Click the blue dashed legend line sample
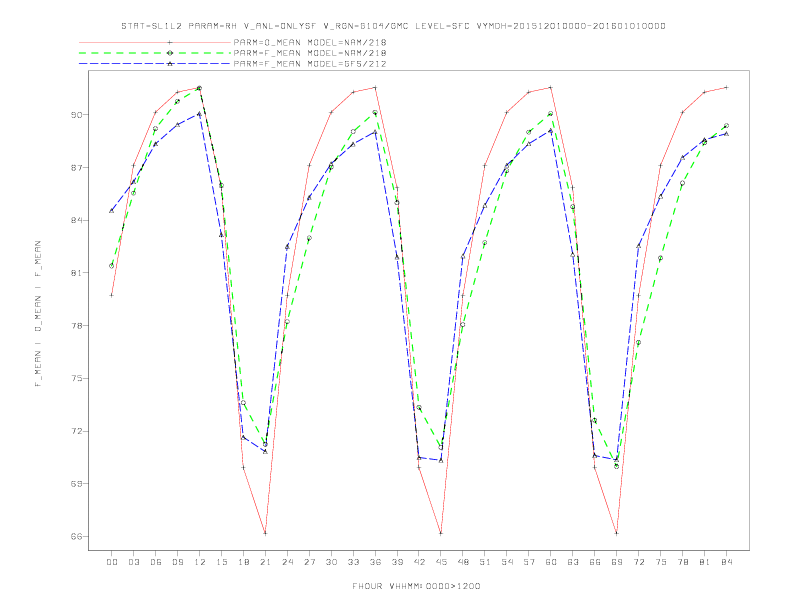Viewport: 792px width, 612px height. tap(155, 64)
